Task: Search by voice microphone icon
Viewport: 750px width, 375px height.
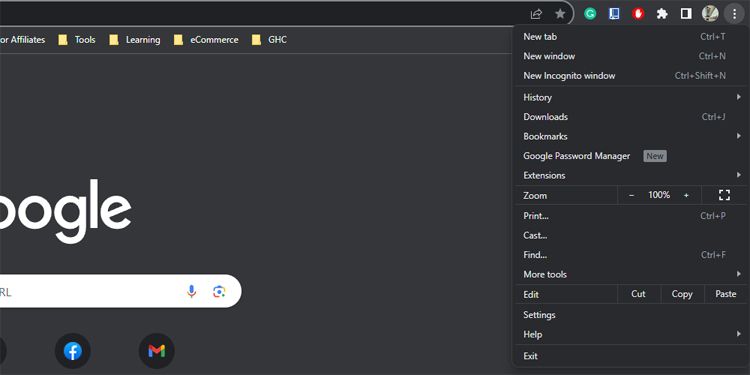Action: 191,291
